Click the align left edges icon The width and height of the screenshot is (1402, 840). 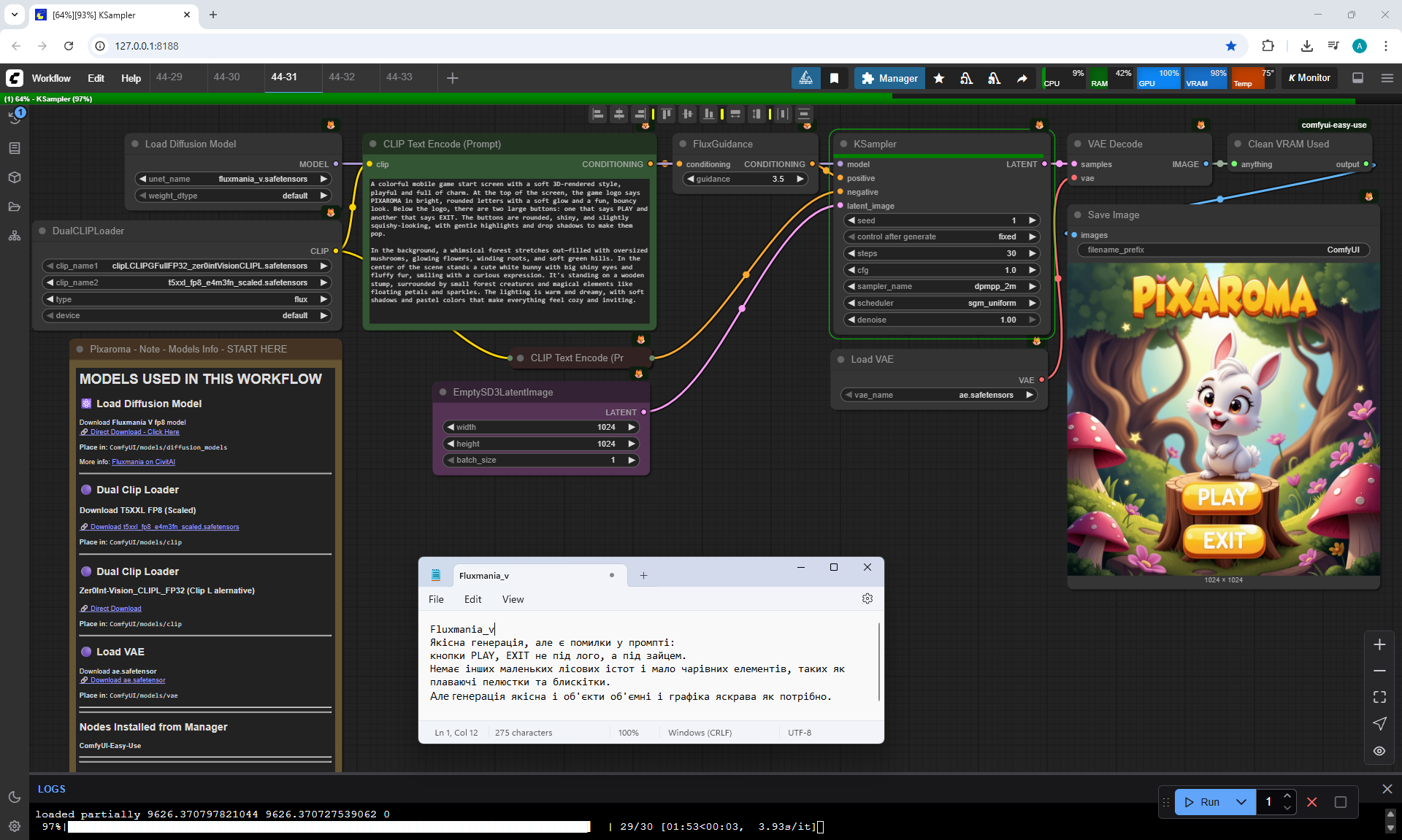[x=598, y=114]
